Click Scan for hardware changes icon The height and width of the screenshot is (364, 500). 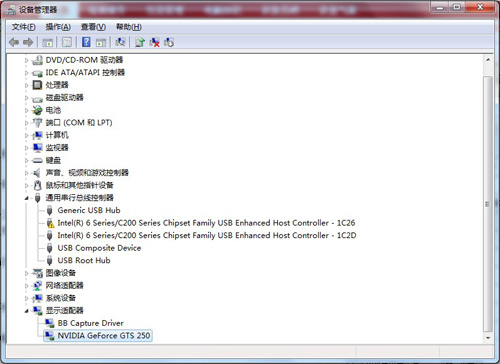pyautogui.click(x=120, y=42)
